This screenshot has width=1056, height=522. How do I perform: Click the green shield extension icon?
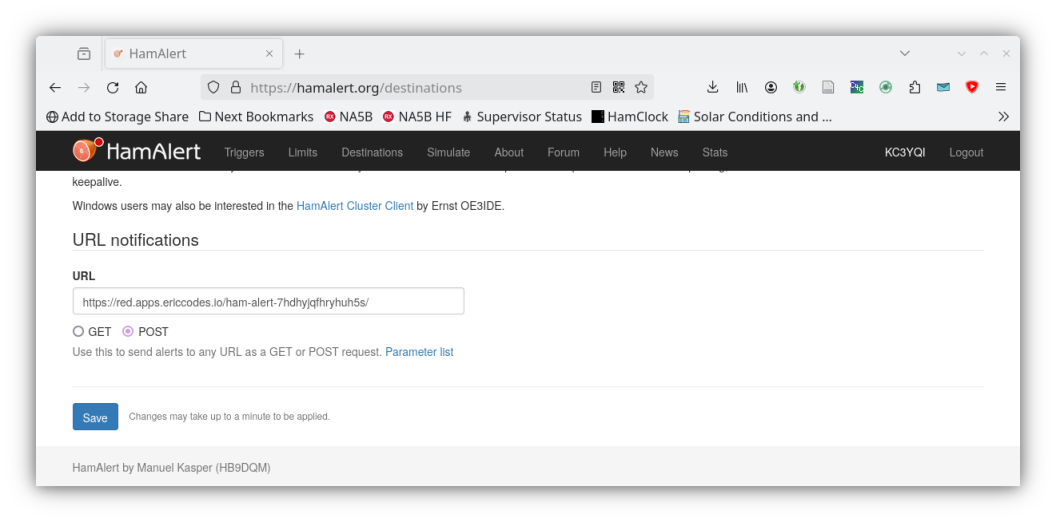tap(799, 87)
